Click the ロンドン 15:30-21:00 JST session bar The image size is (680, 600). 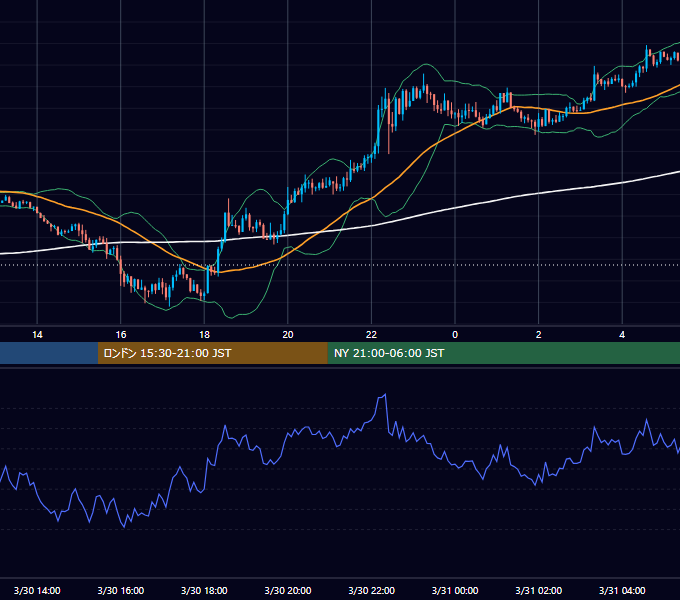[212, 353]
